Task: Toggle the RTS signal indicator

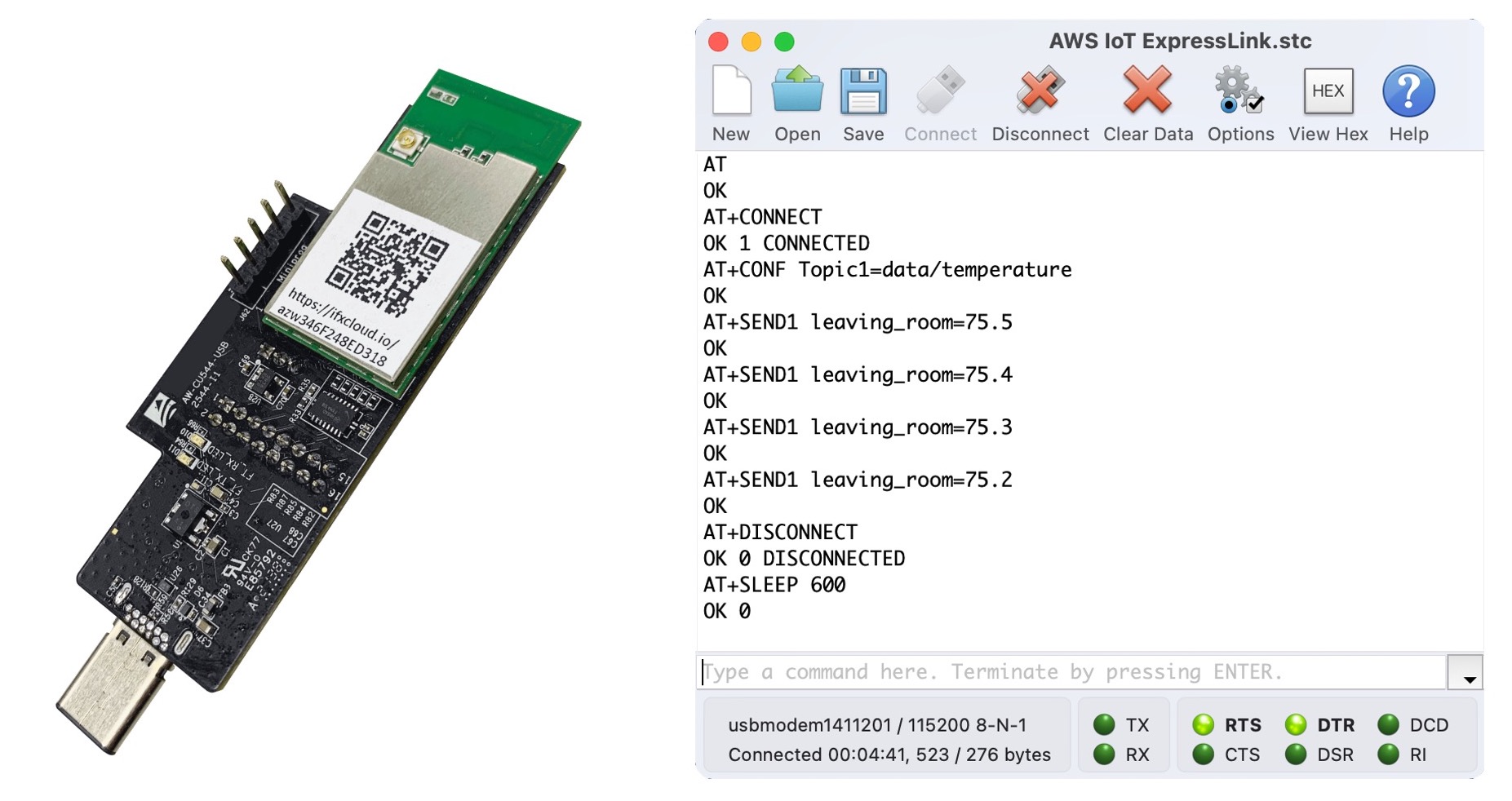Action: pyautogui.click(x=1204, y=724)
